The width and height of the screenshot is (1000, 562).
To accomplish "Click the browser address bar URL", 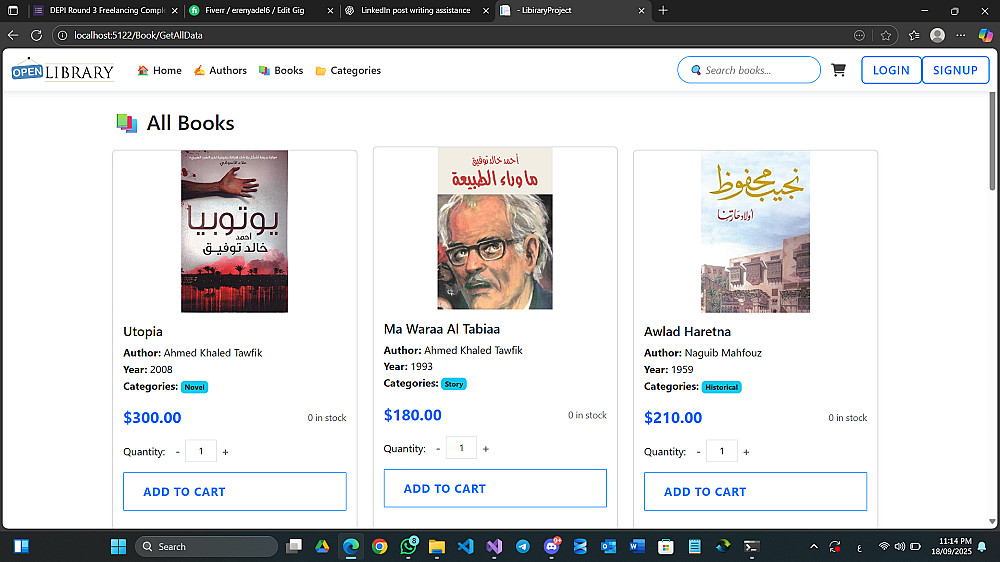I will click(138, 35).
